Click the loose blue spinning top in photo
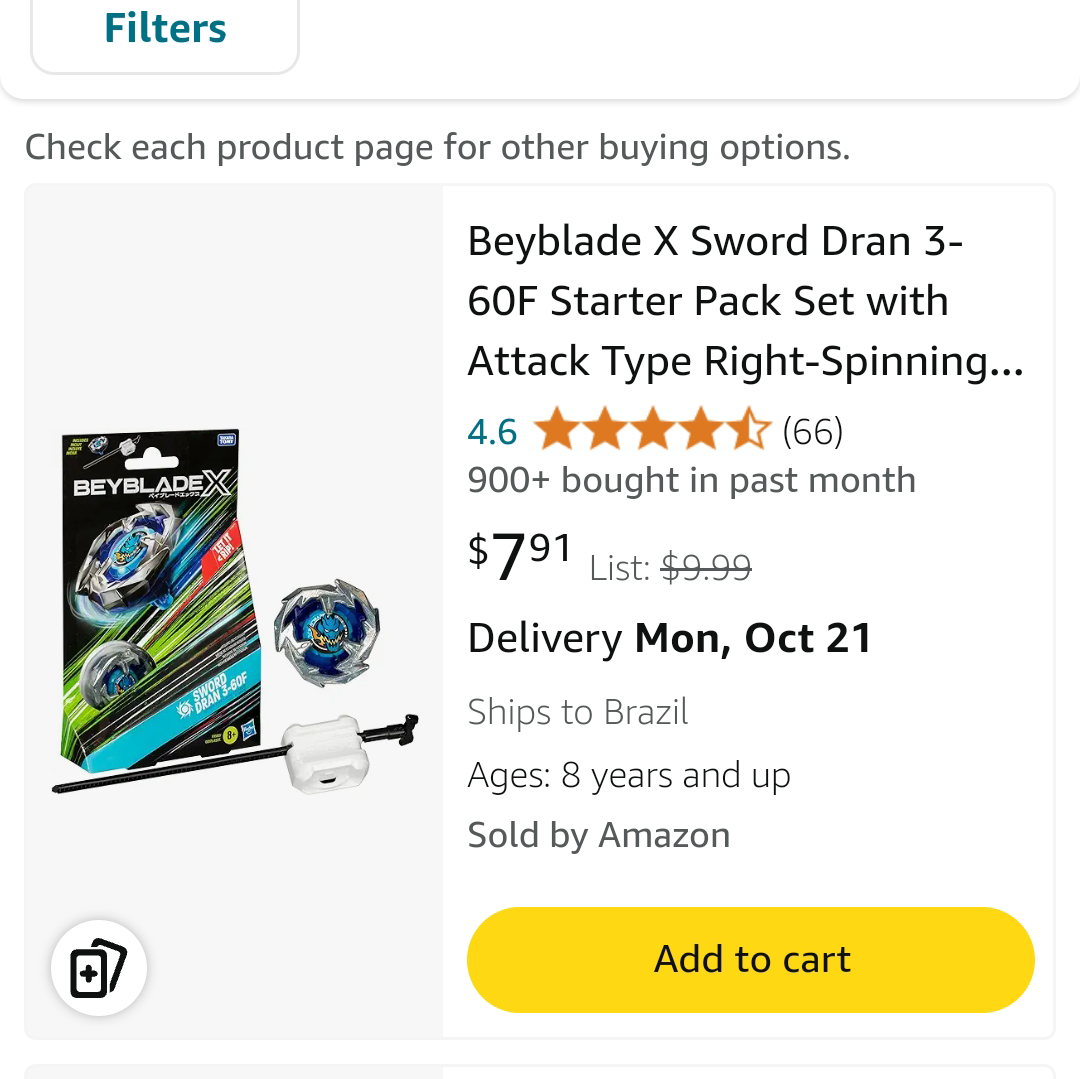 point(327,633)
